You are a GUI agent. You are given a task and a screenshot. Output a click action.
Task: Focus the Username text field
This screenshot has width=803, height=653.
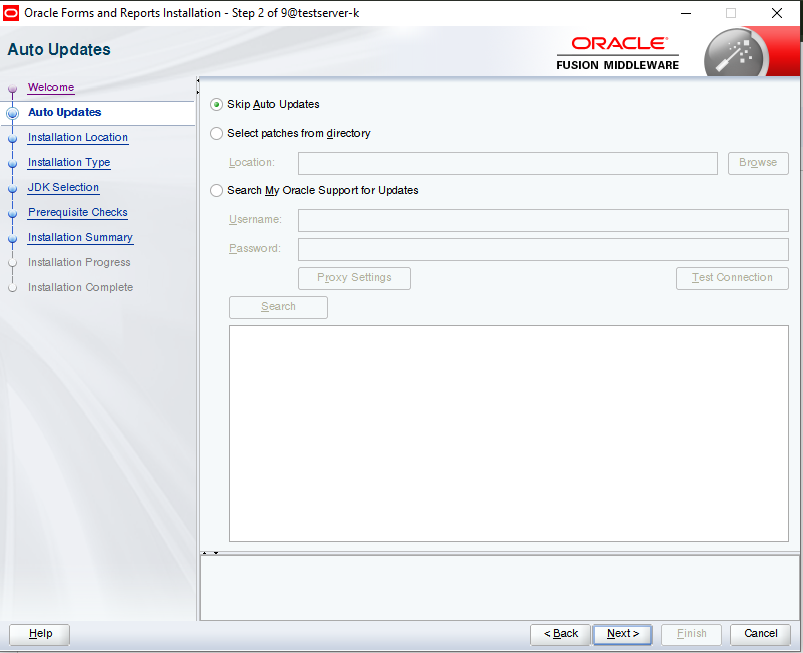[x=543, y=220]
